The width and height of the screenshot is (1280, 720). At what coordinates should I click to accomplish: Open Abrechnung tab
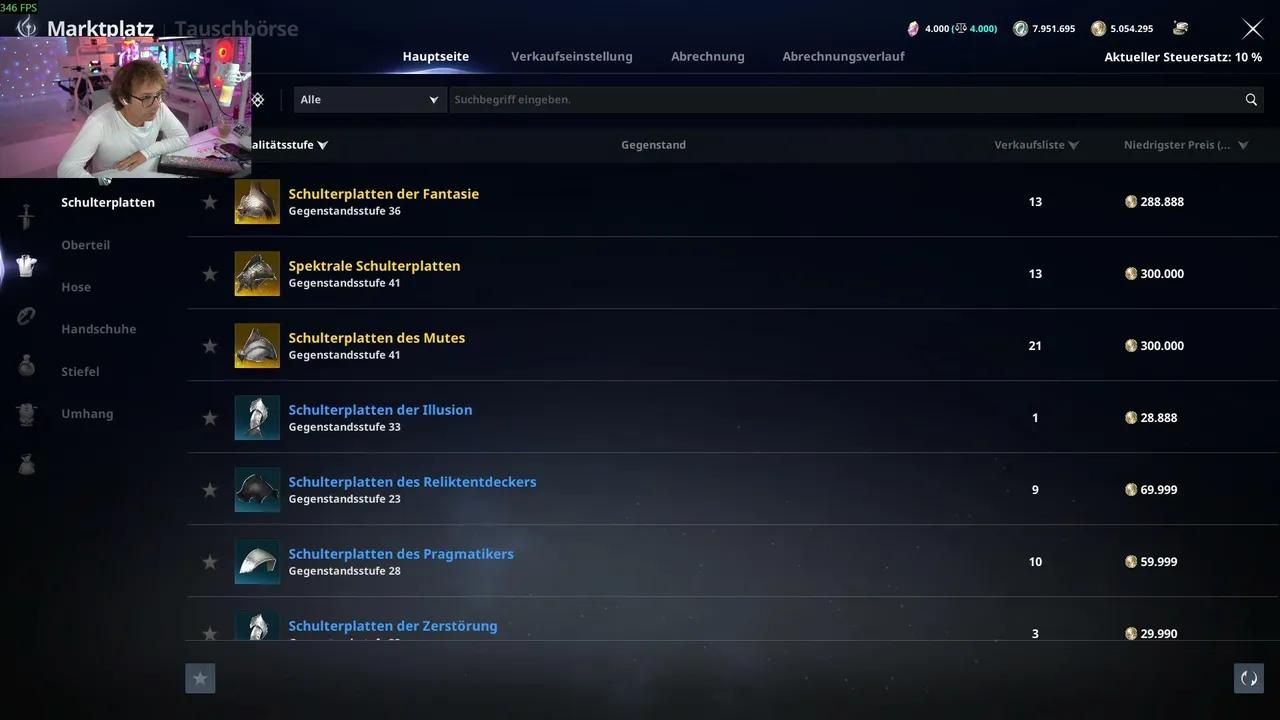pyautogui.click(x=708, y=56)
